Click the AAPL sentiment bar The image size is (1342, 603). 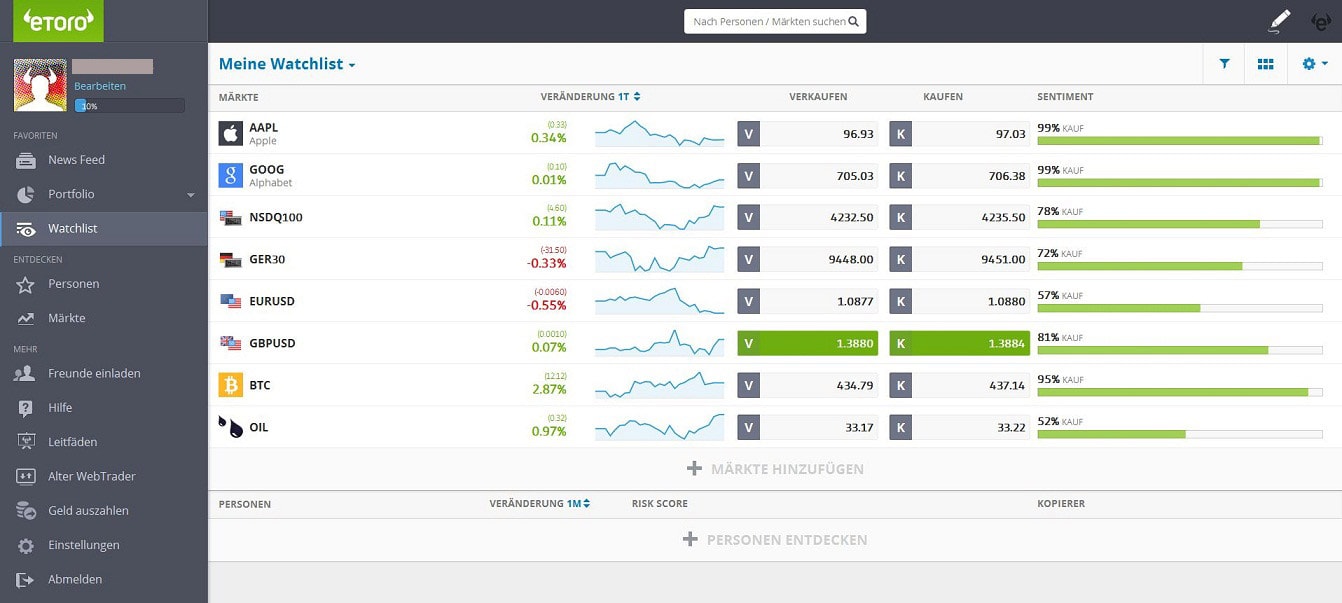click(1180, 141)
